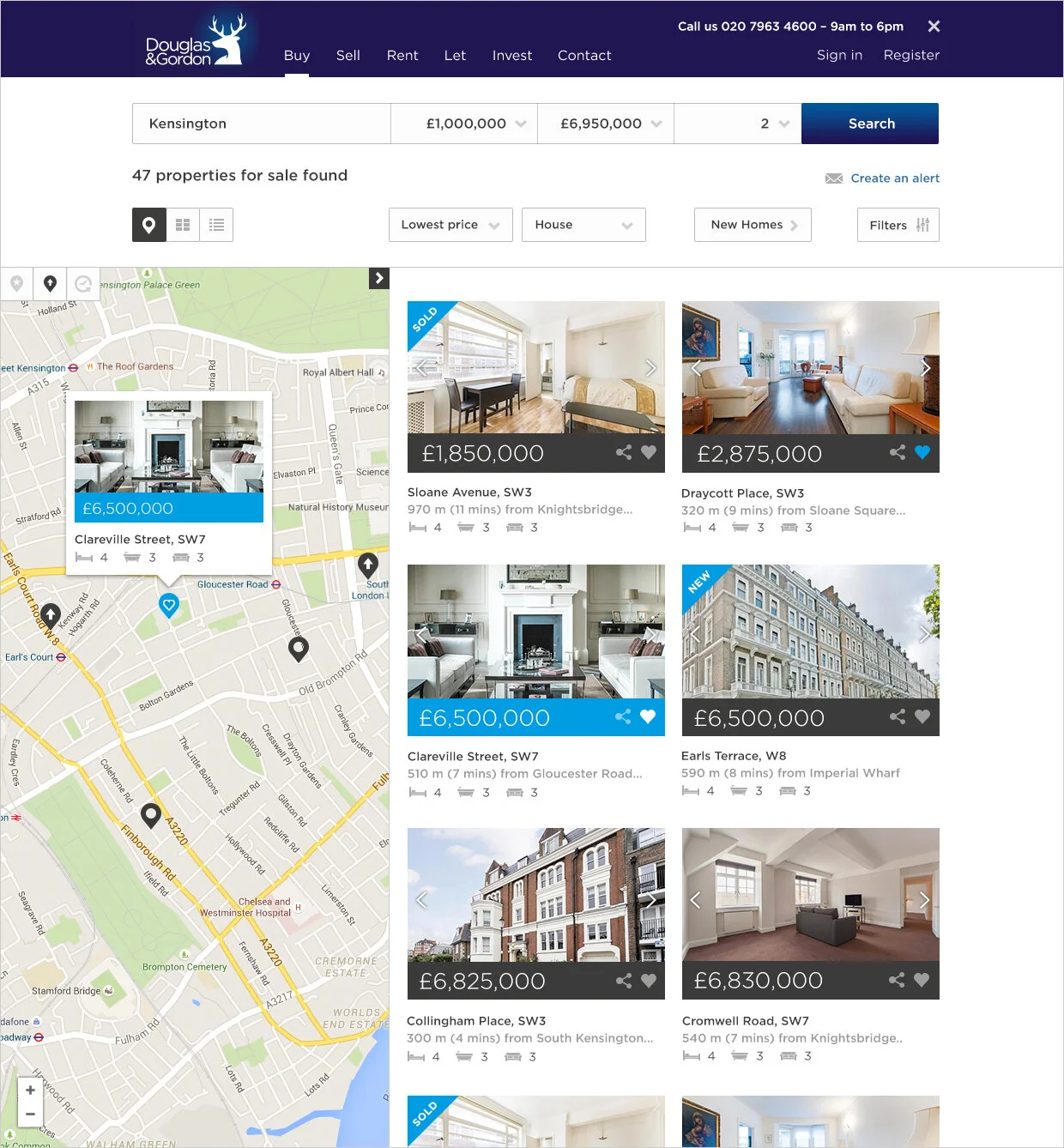Open the maximum price £6,950,000 dropdown
The width and height of the screenshot is (1064, 1148).
click(606, 124)
